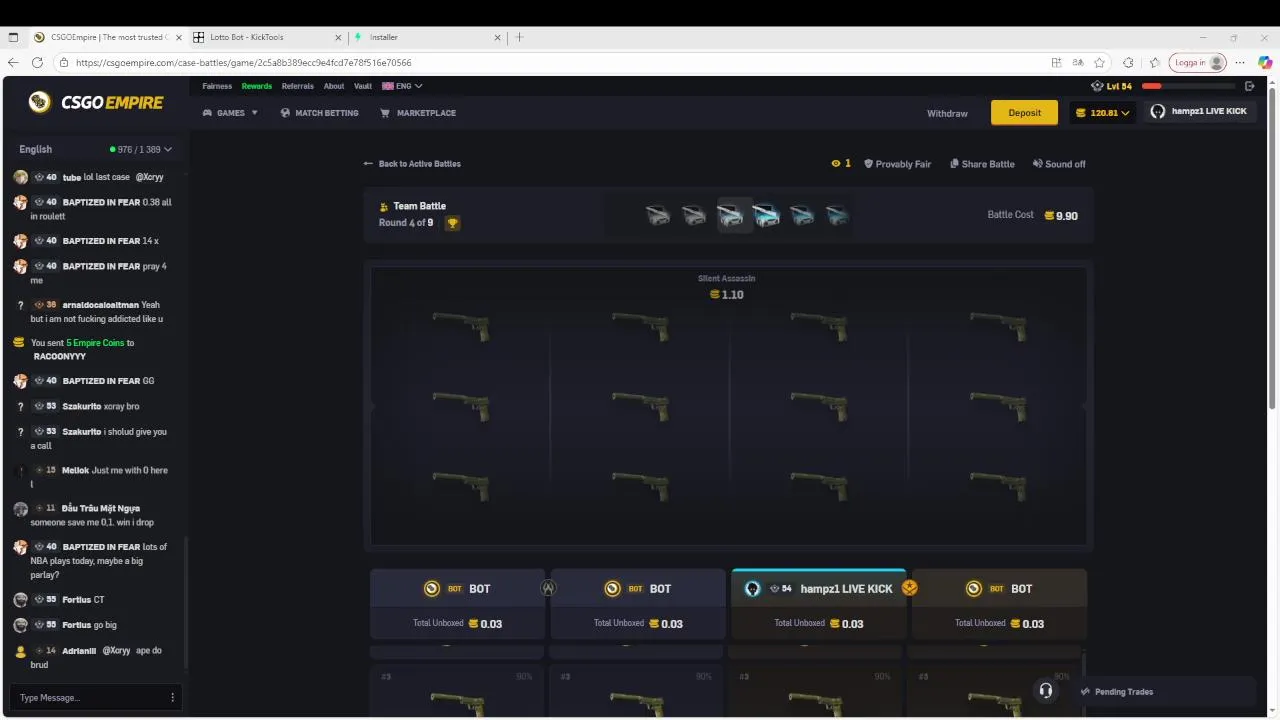Screen dimensions: 1280x720
Task: Click the Silent Assassin item label
Action: [727, 278]
